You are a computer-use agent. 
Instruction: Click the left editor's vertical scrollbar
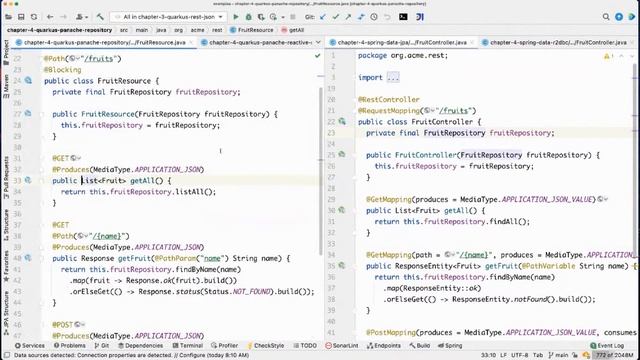click(320, 171)
